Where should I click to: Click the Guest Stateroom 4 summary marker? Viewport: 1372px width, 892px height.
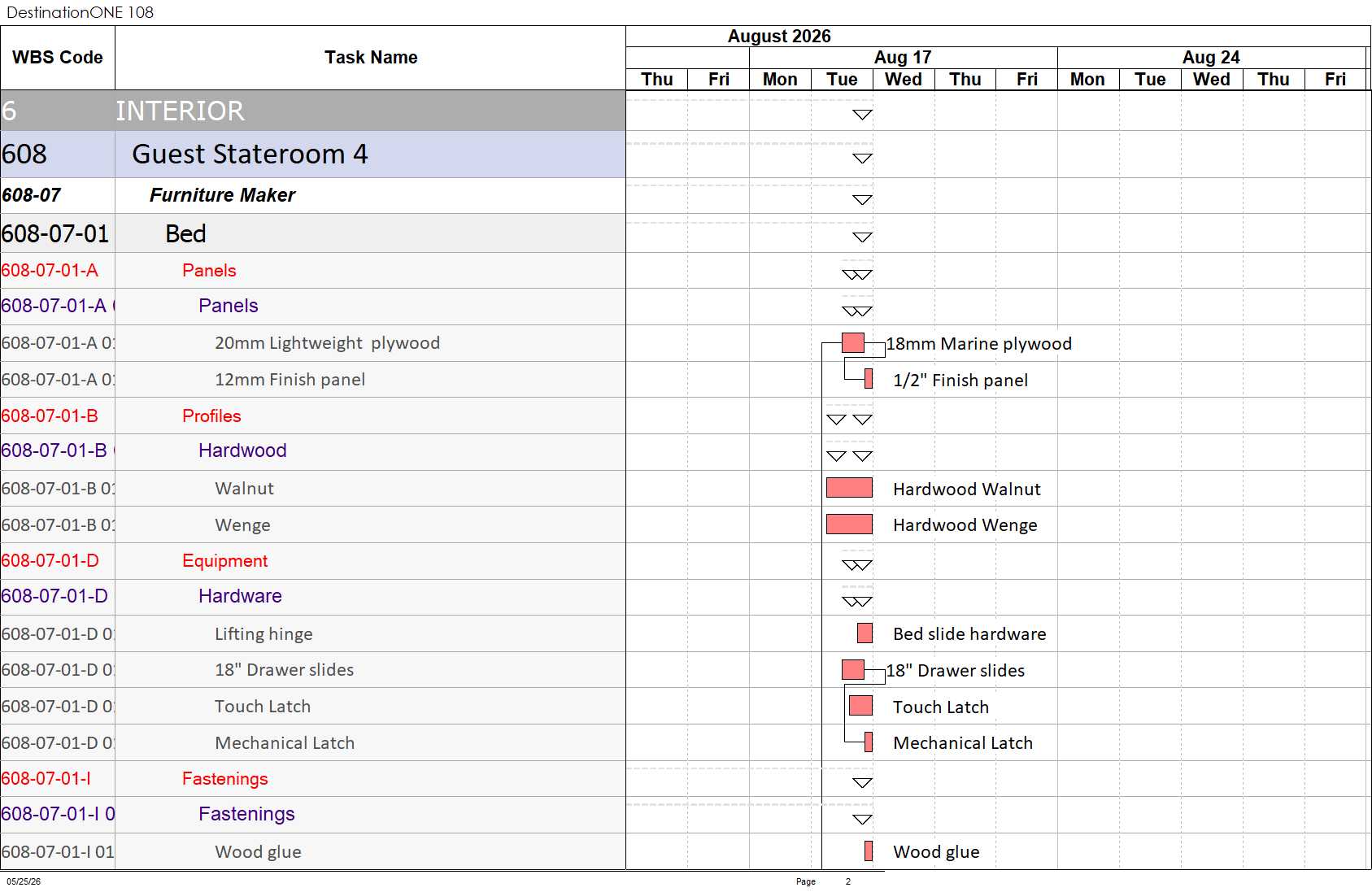[x=862, y=159]
